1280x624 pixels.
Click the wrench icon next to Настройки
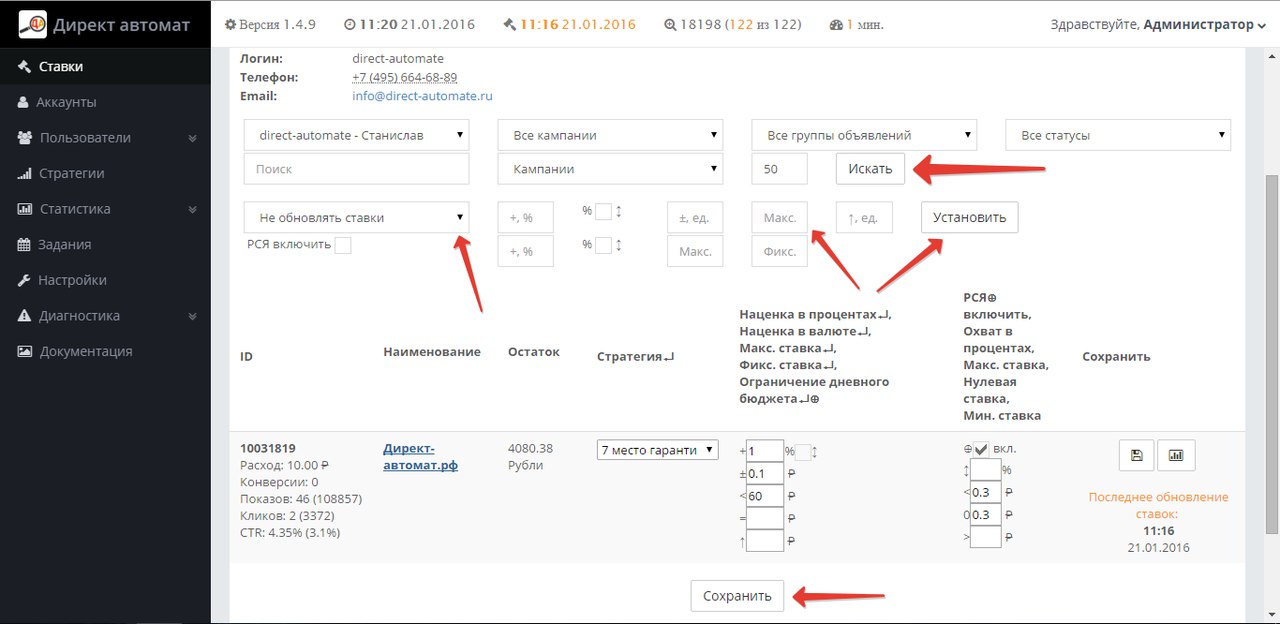click(x=25, y=281)
